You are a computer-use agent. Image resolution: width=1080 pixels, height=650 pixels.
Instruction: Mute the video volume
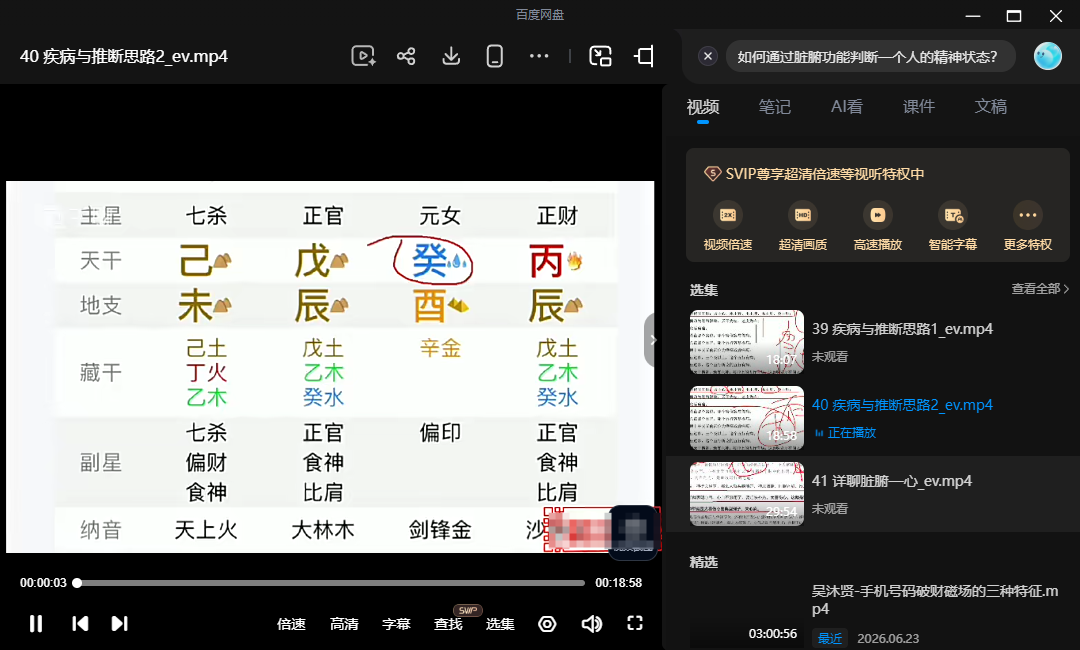pyautogui.click(x=592, y=624)
